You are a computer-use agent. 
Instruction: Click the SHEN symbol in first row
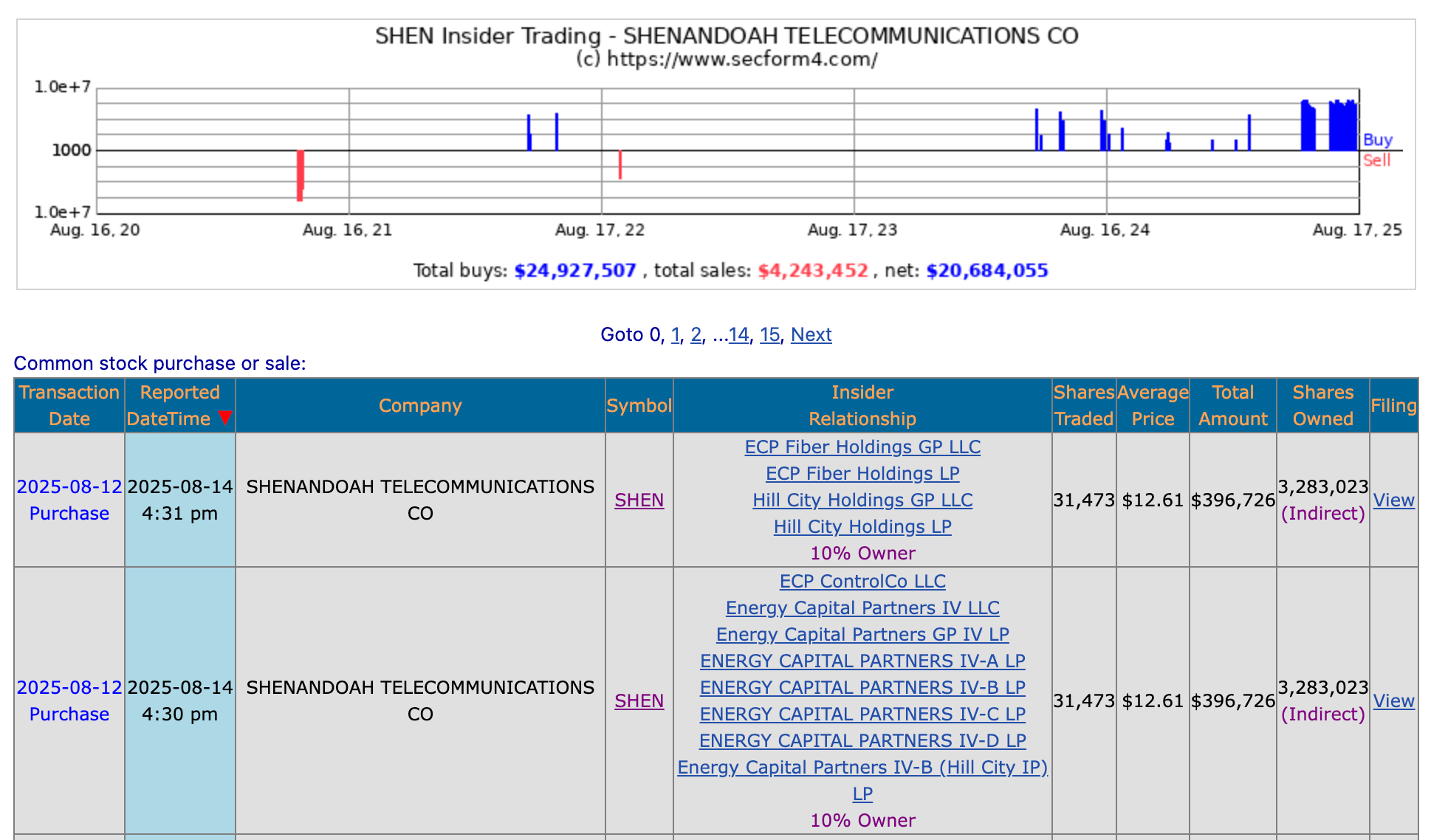tap(639, 500)
